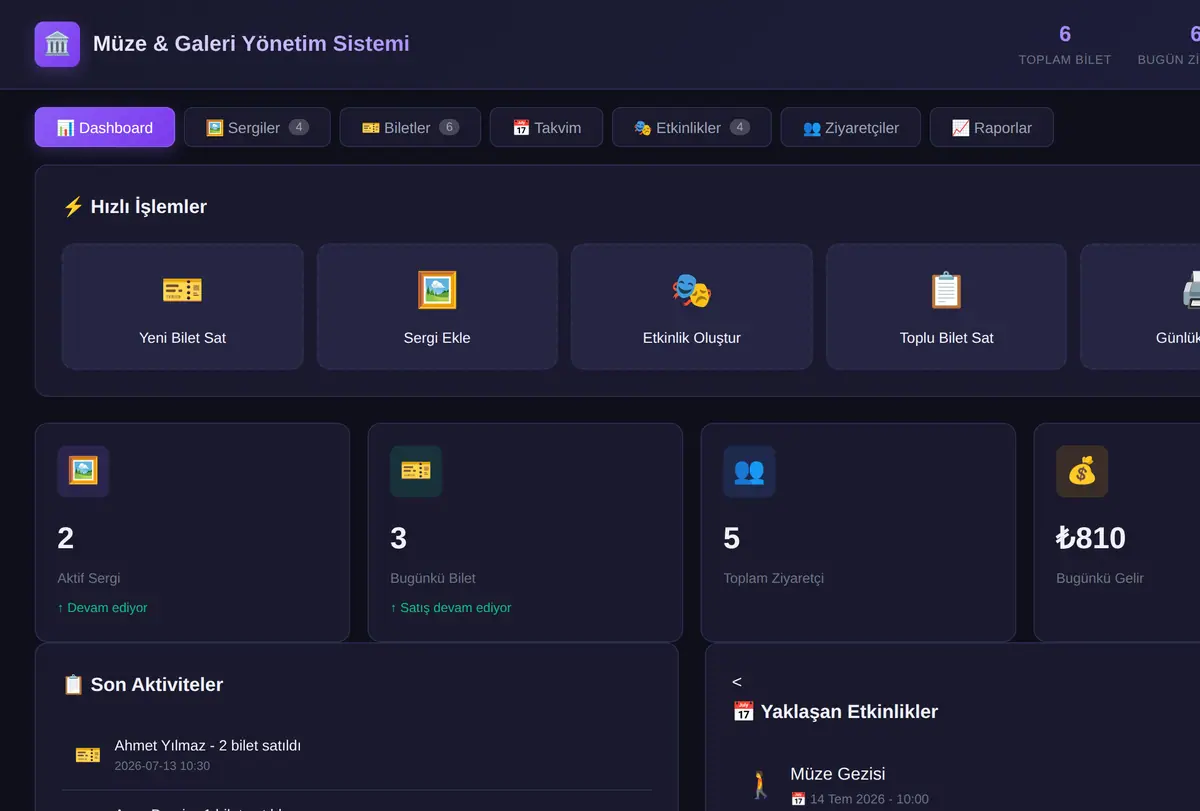The height and width of the screenshot is (811, 1200).
Task: Show the Raporlar tab
Action: coord(991,127)
